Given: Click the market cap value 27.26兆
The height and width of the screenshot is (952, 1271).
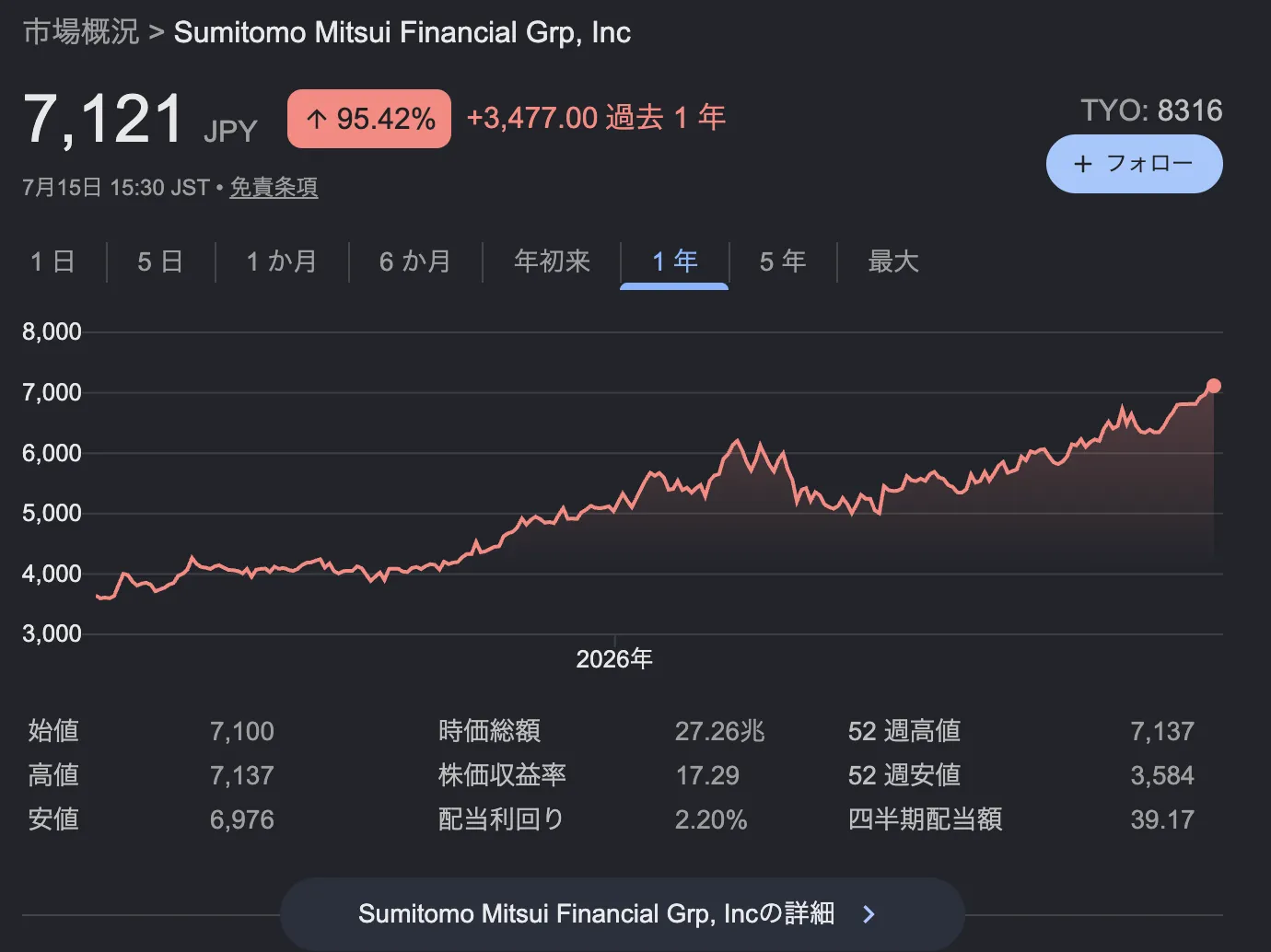Looking at the screenshot, I should (x=720, y=731).
